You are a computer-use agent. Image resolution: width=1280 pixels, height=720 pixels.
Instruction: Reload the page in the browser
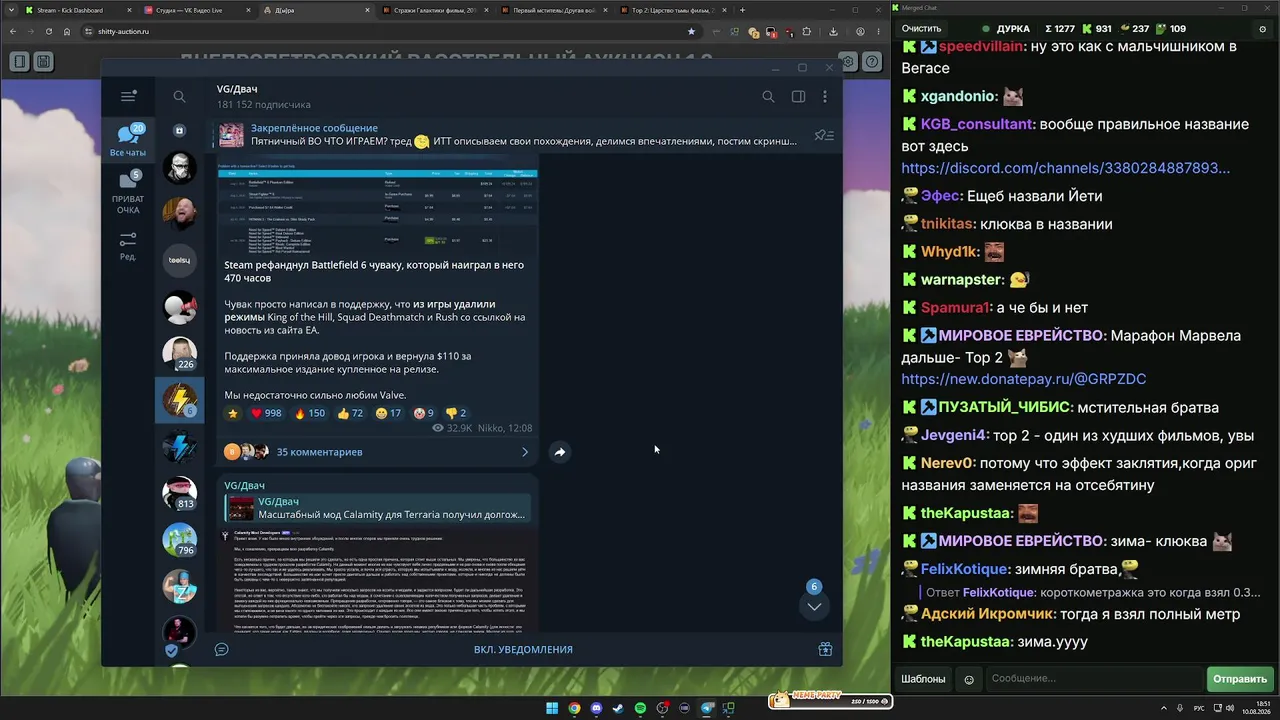(48, 31)
